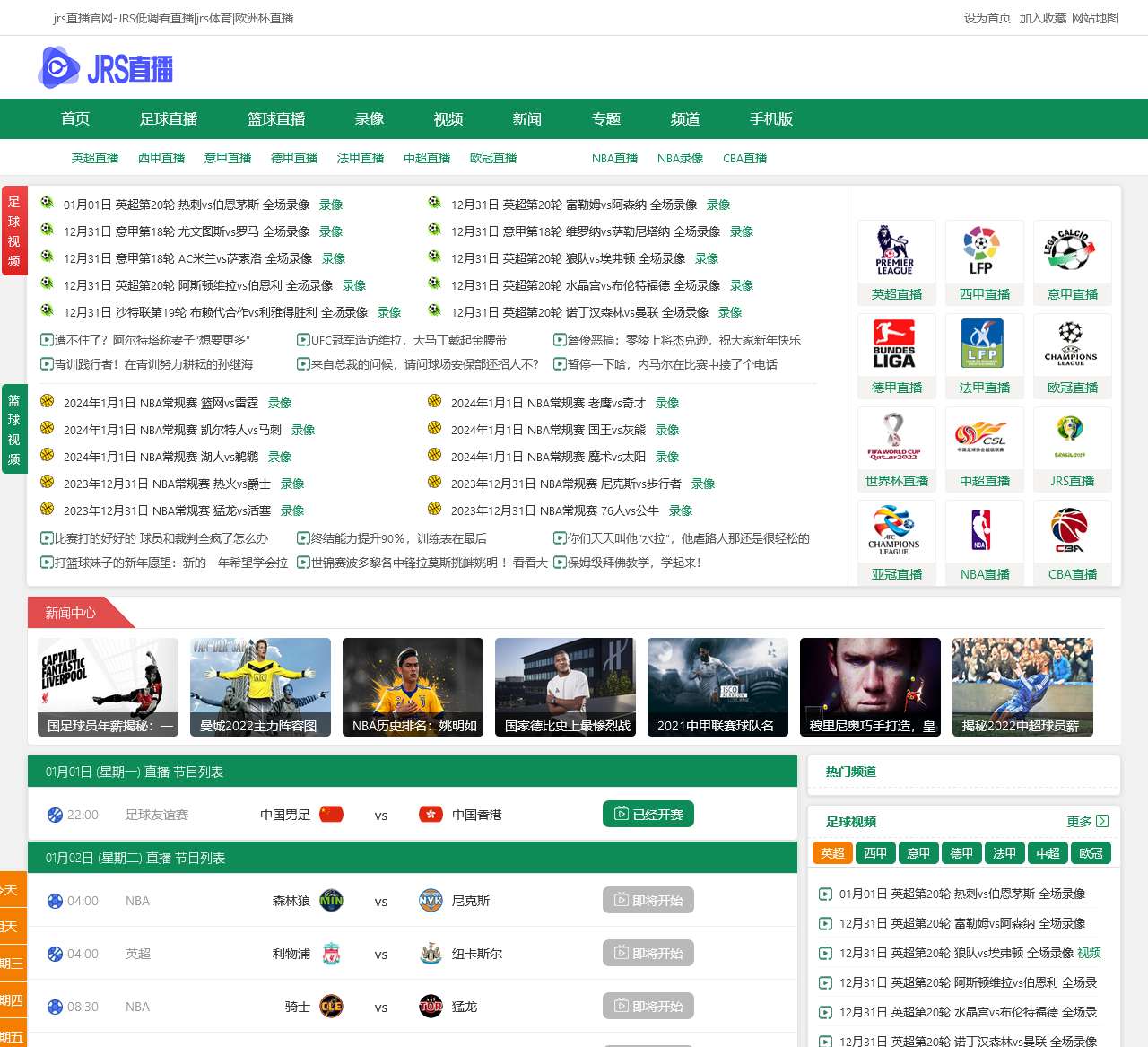Viewport: 1148px width, 1047px height.
Task: Click the Champions League 欧冠直播 icon
Action: click(1072, 345)
